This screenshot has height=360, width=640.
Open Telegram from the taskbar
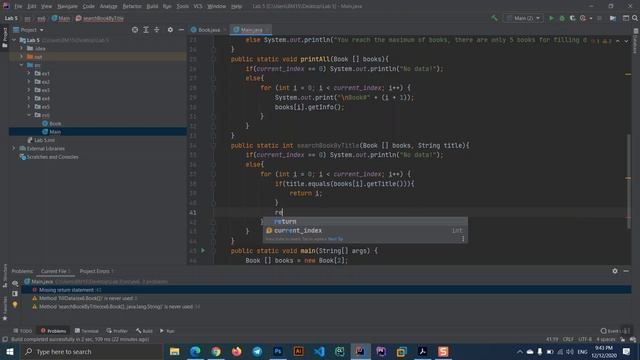(257, 351)
